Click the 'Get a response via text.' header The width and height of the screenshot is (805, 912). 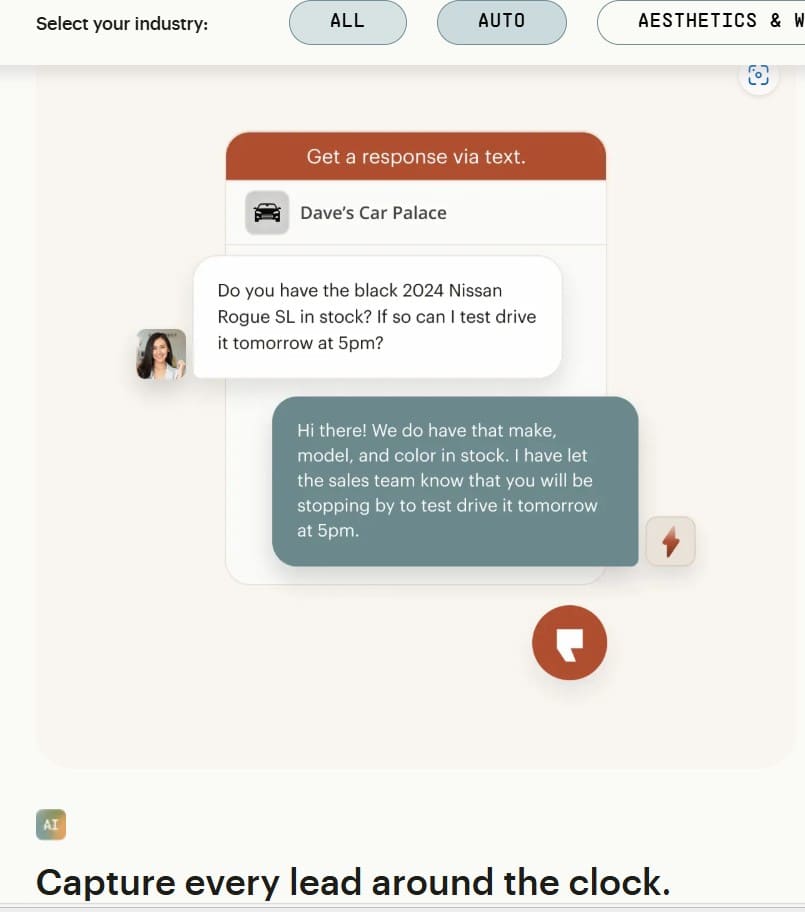[416, 156]
